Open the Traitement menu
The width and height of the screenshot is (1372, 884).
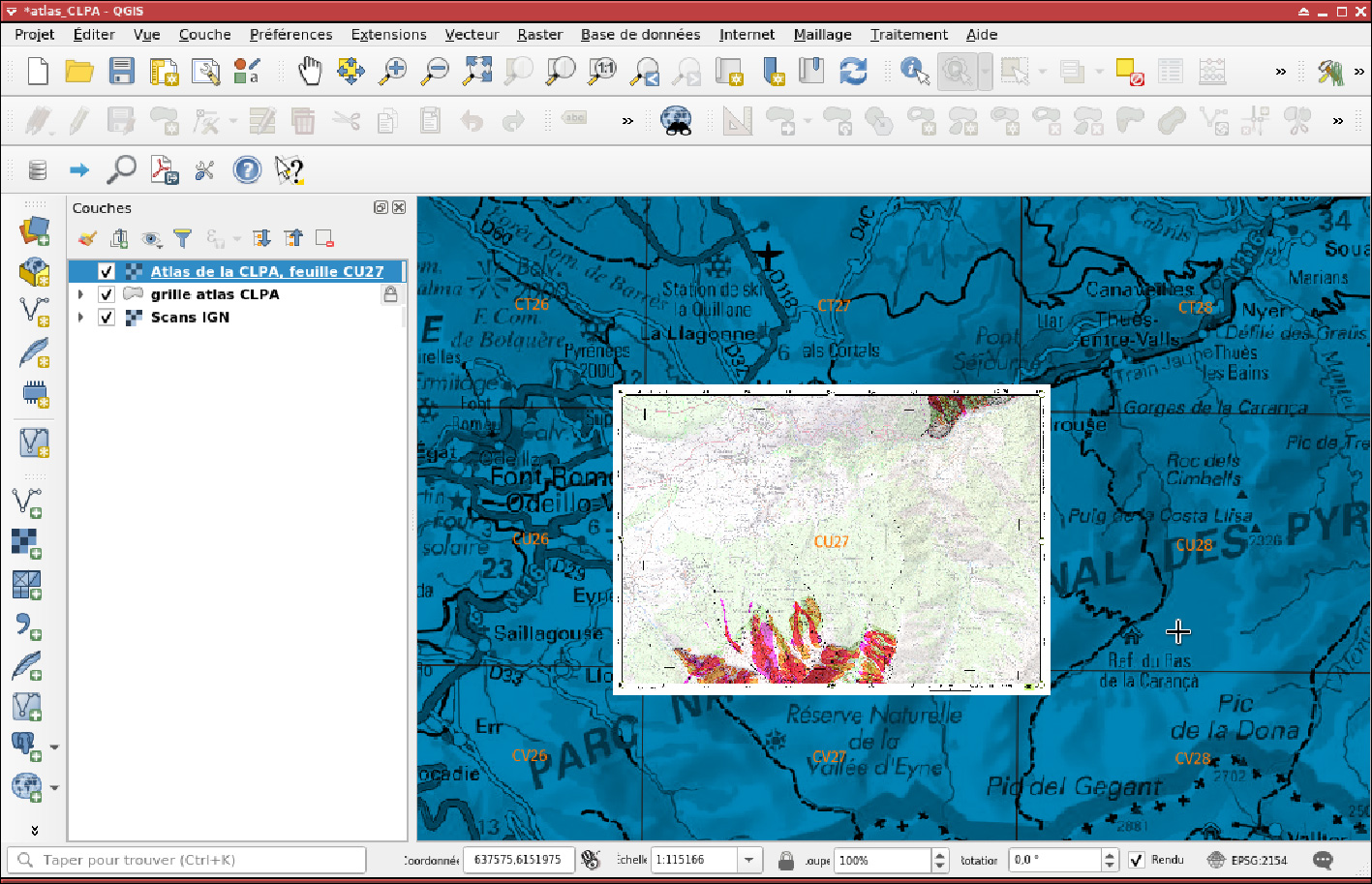pyautogui.click(x=908, y=34)
